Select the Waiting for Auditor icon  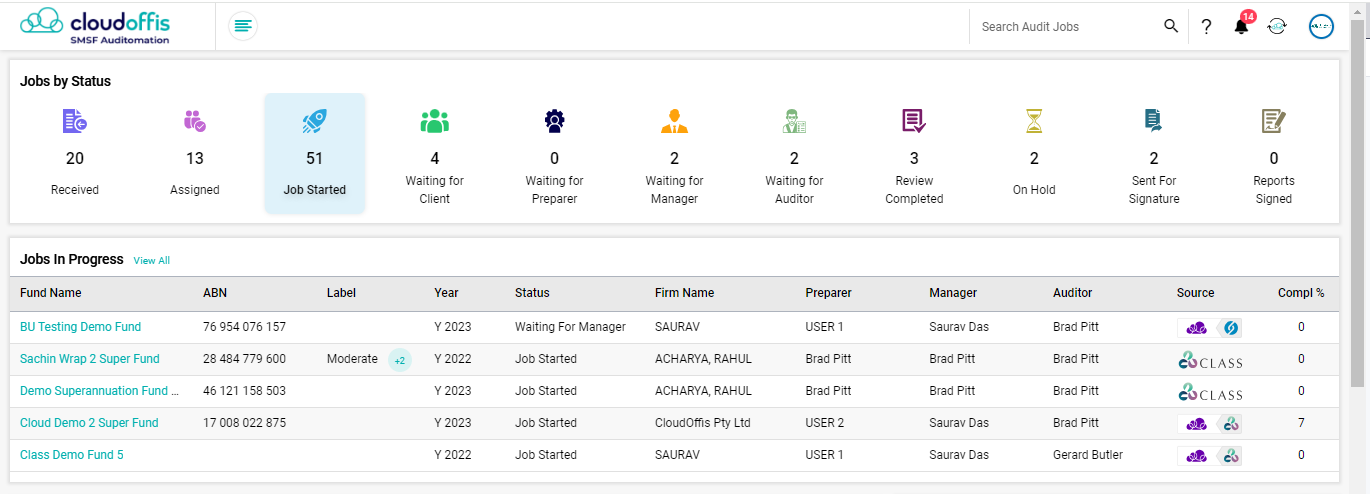click(795, 121)
